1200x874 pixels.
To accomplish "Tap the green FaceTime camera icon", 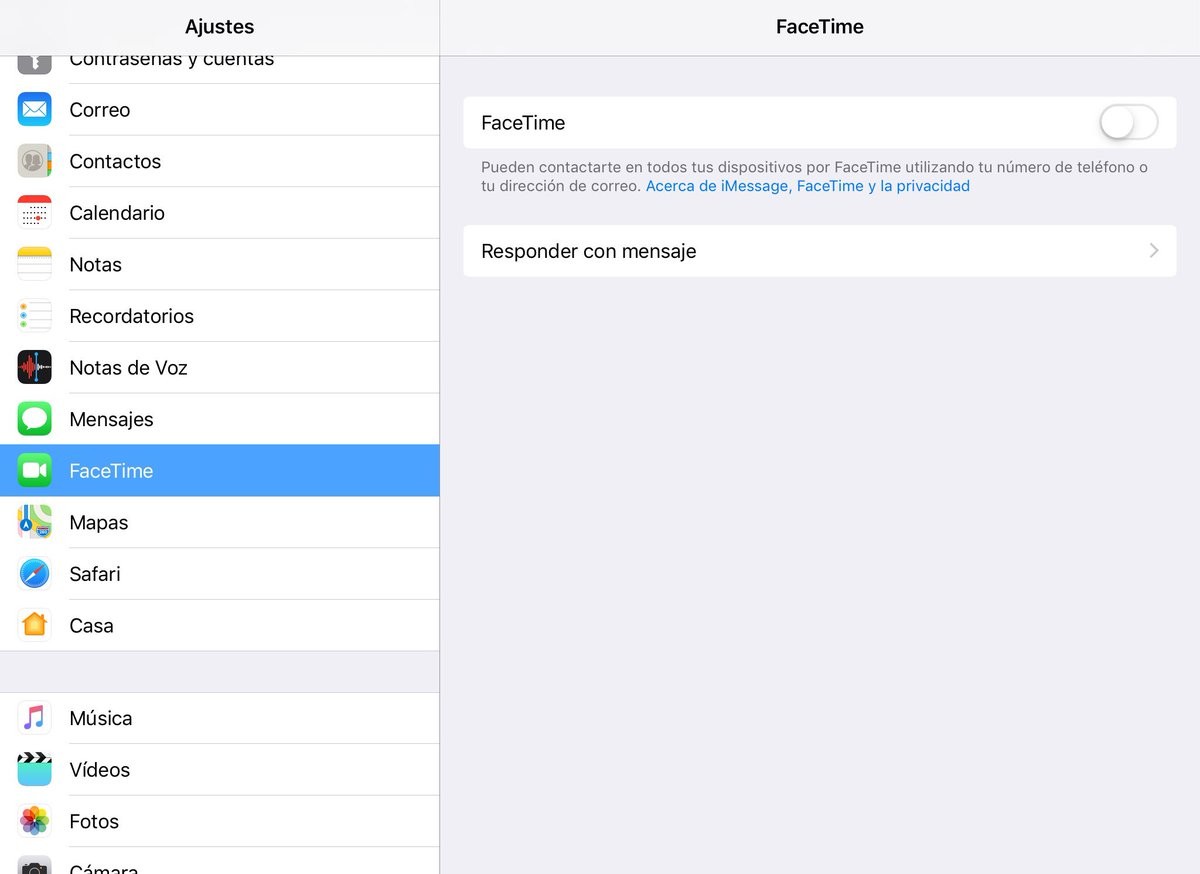I will [34, 471].
